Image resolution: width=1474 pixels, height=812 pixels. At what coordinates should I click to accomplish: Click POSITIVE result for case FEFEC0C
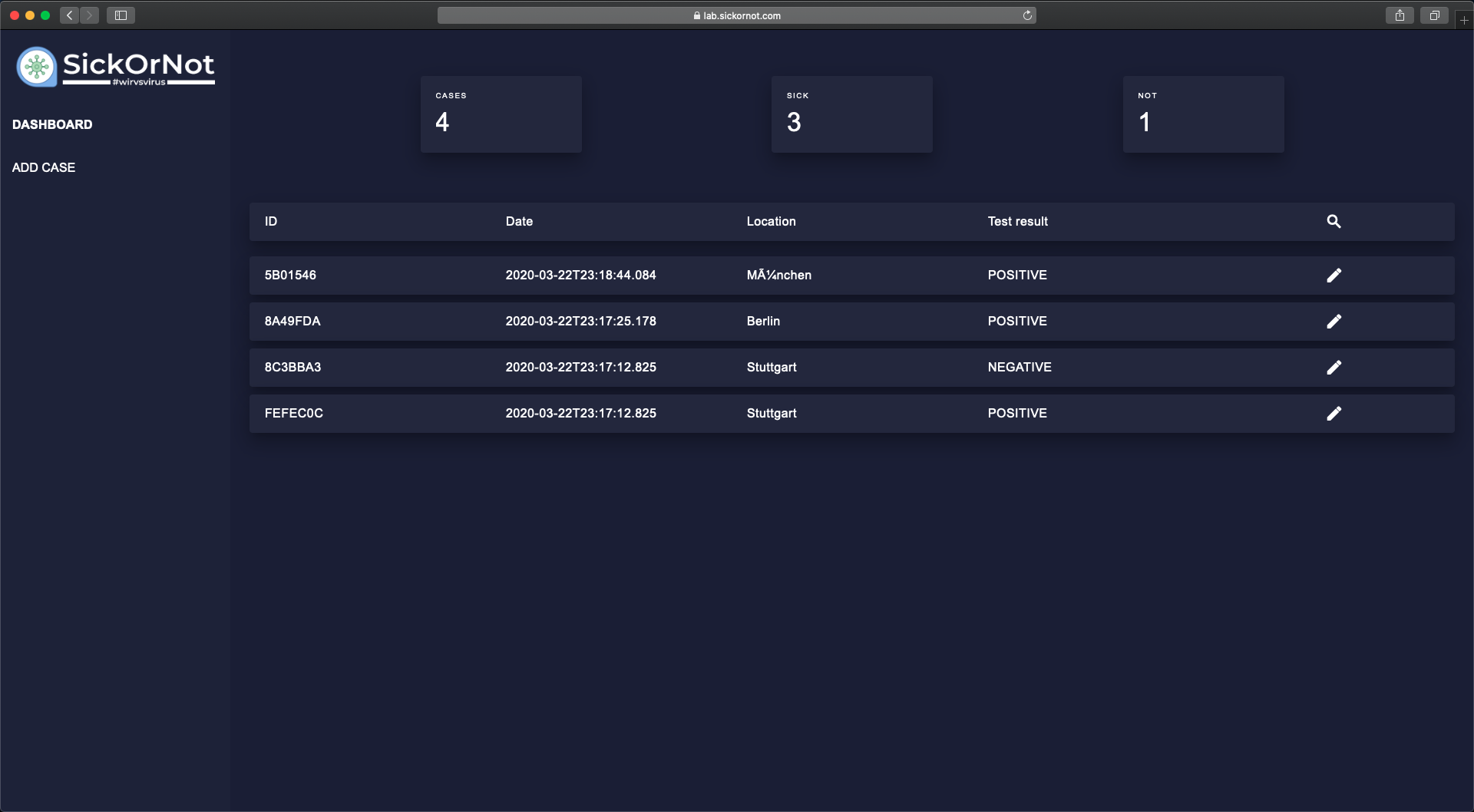(x=1017, y=413)
